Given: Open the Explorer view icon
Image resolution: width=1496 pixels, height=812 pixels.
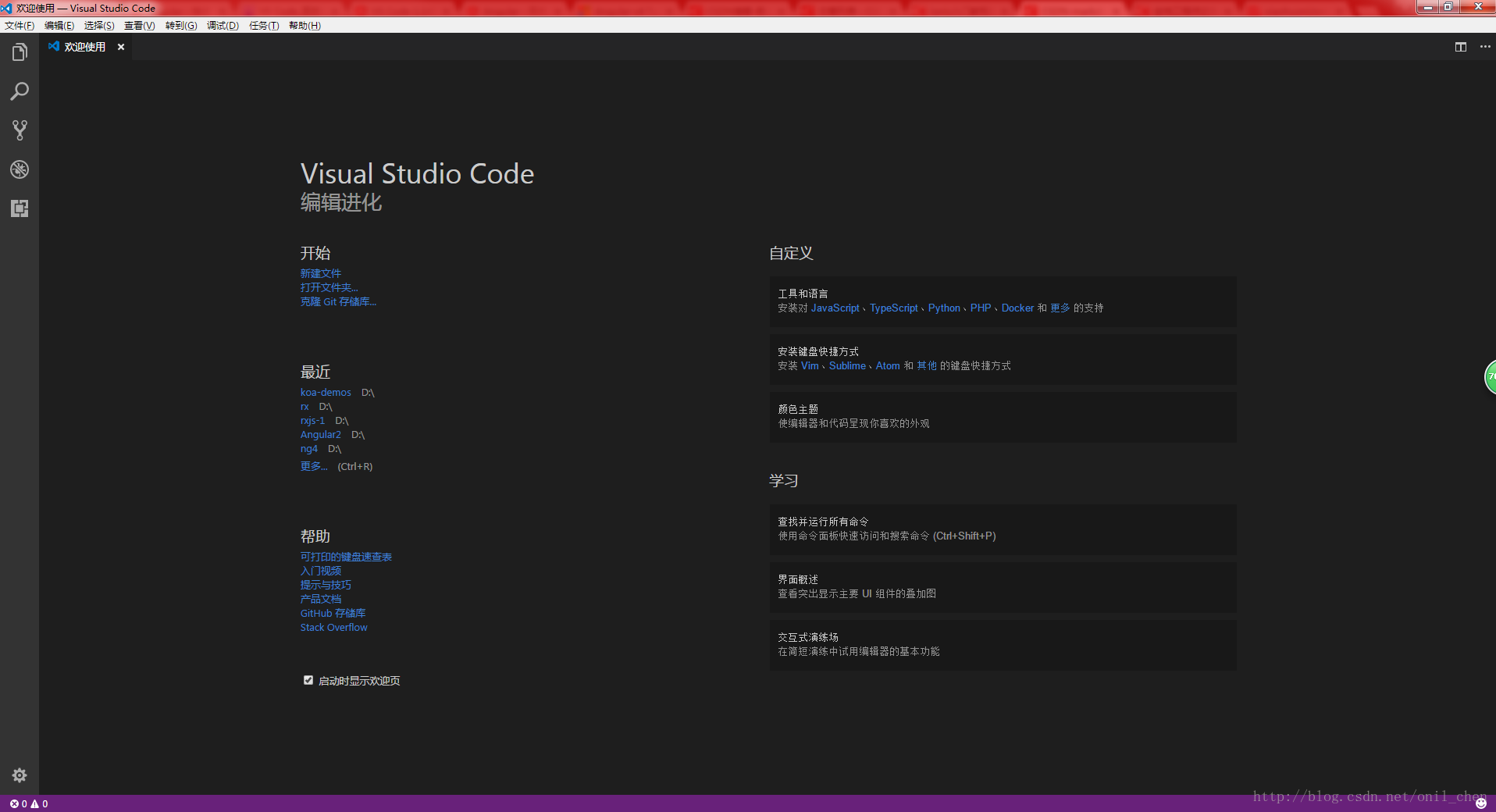Looking at the screenshot, I should click(x=20, y=52).
